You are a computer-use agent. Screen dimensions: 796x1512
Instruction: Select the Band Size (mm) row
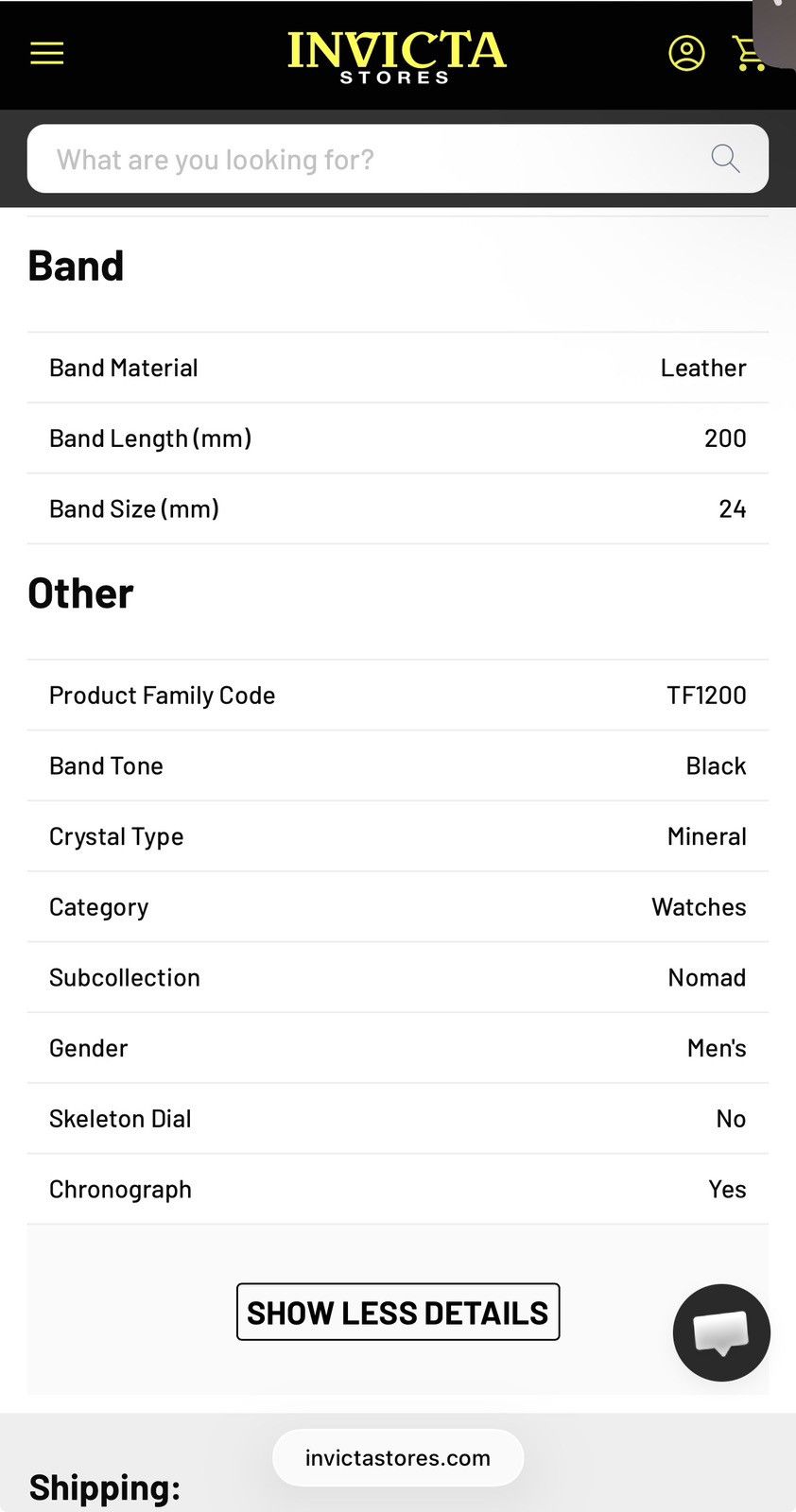pyautogui.click(x=398, y=508)
